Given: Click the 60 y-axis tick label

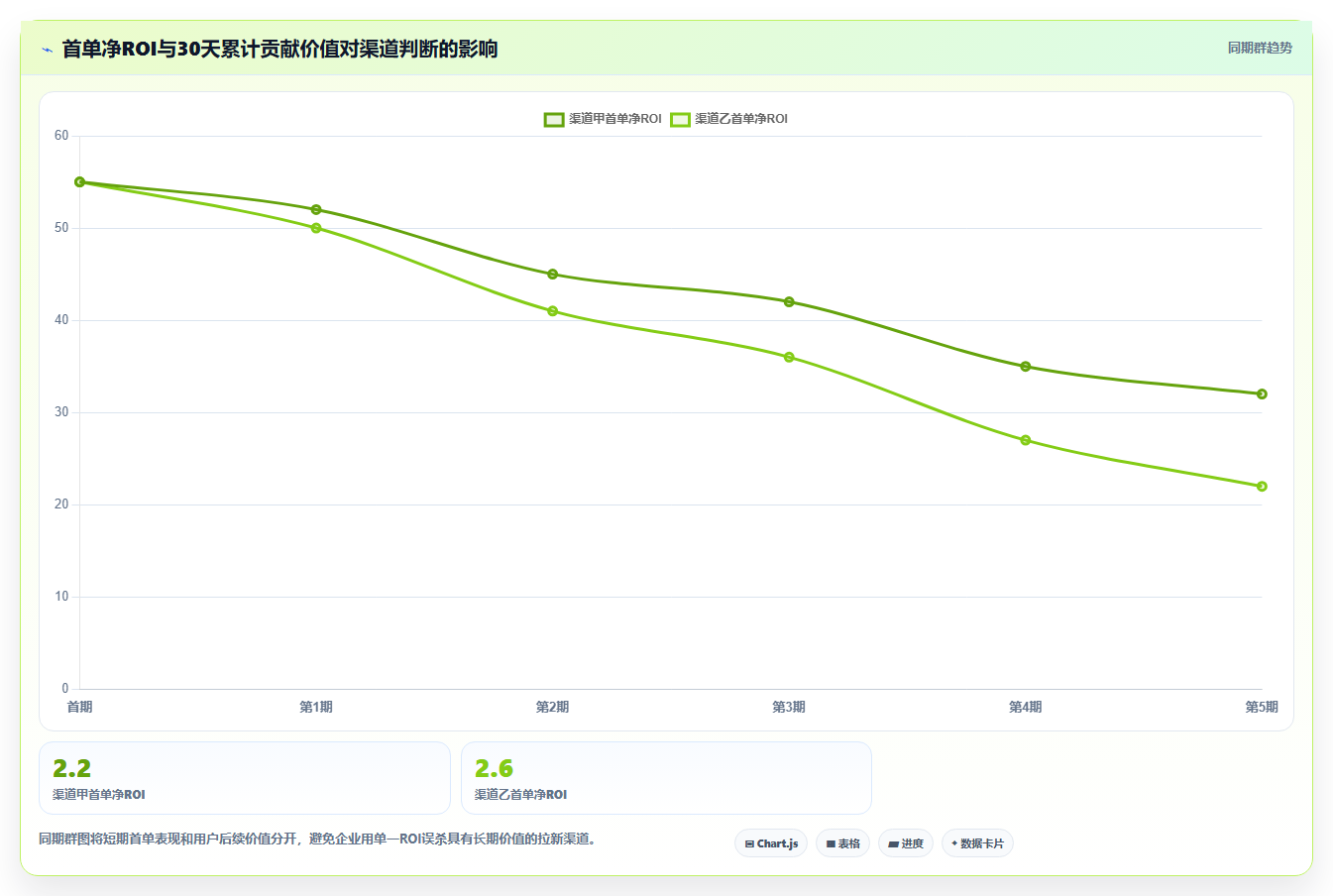Looking at the screenshot, I should coord(61,136).
